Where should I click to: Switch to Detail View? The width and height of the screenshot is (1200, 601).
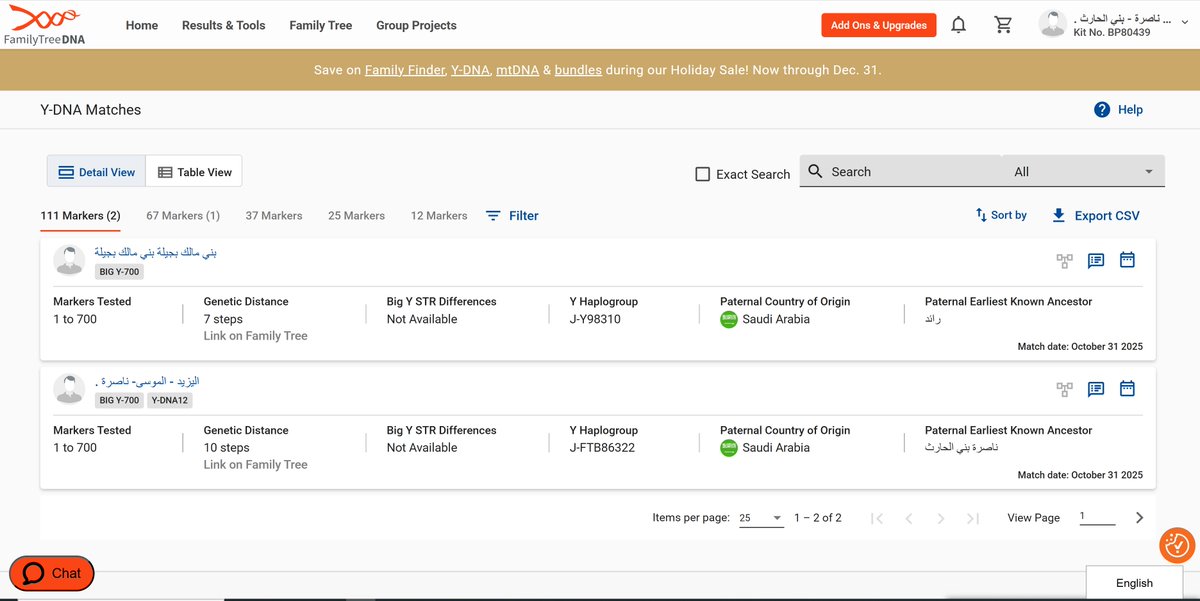point(97,172)
